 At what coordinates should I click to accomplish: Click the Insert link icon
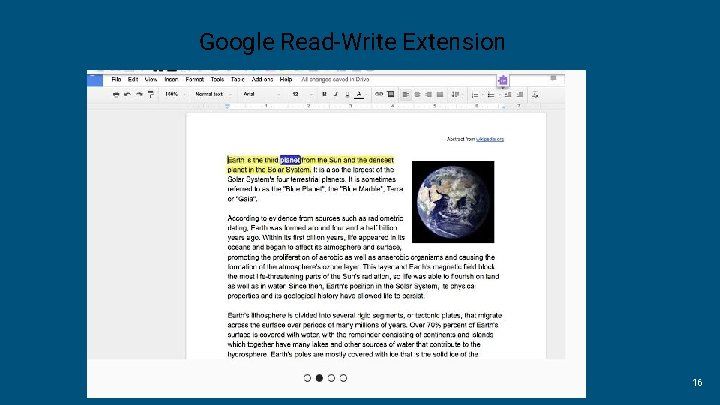coord(379,94)
